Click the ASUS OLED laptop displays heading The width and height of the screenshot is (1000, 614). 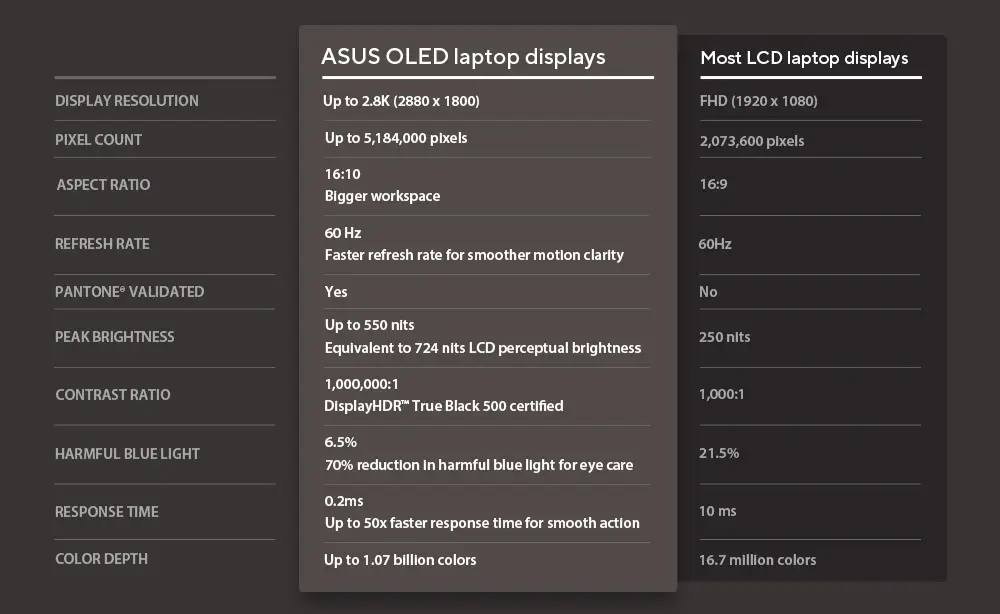463,56
